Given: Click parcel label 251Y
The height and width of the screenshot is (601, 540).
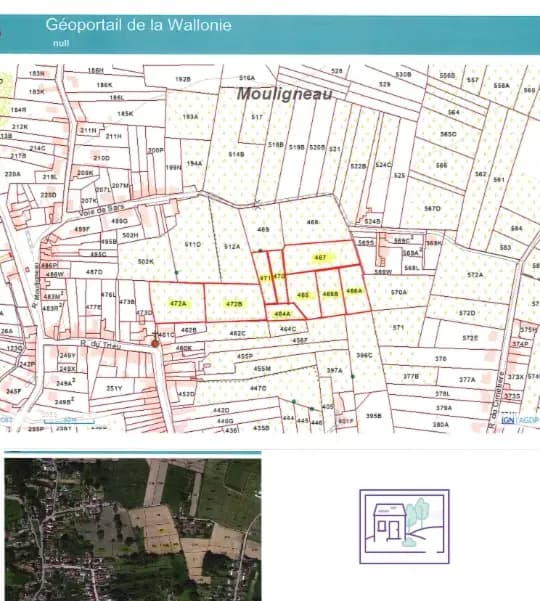Looking at the screenshot, I should tap(114, 388).
